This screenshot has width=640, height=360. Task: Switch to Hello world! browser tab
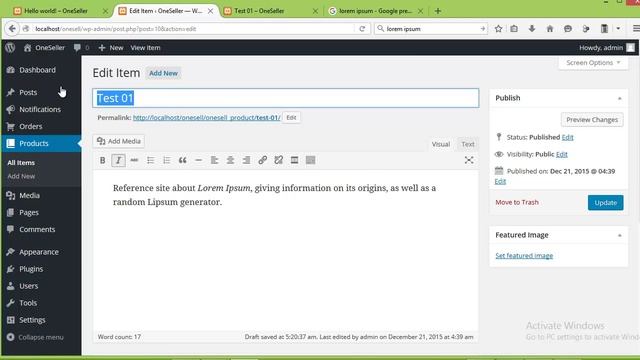coord(56,11)
